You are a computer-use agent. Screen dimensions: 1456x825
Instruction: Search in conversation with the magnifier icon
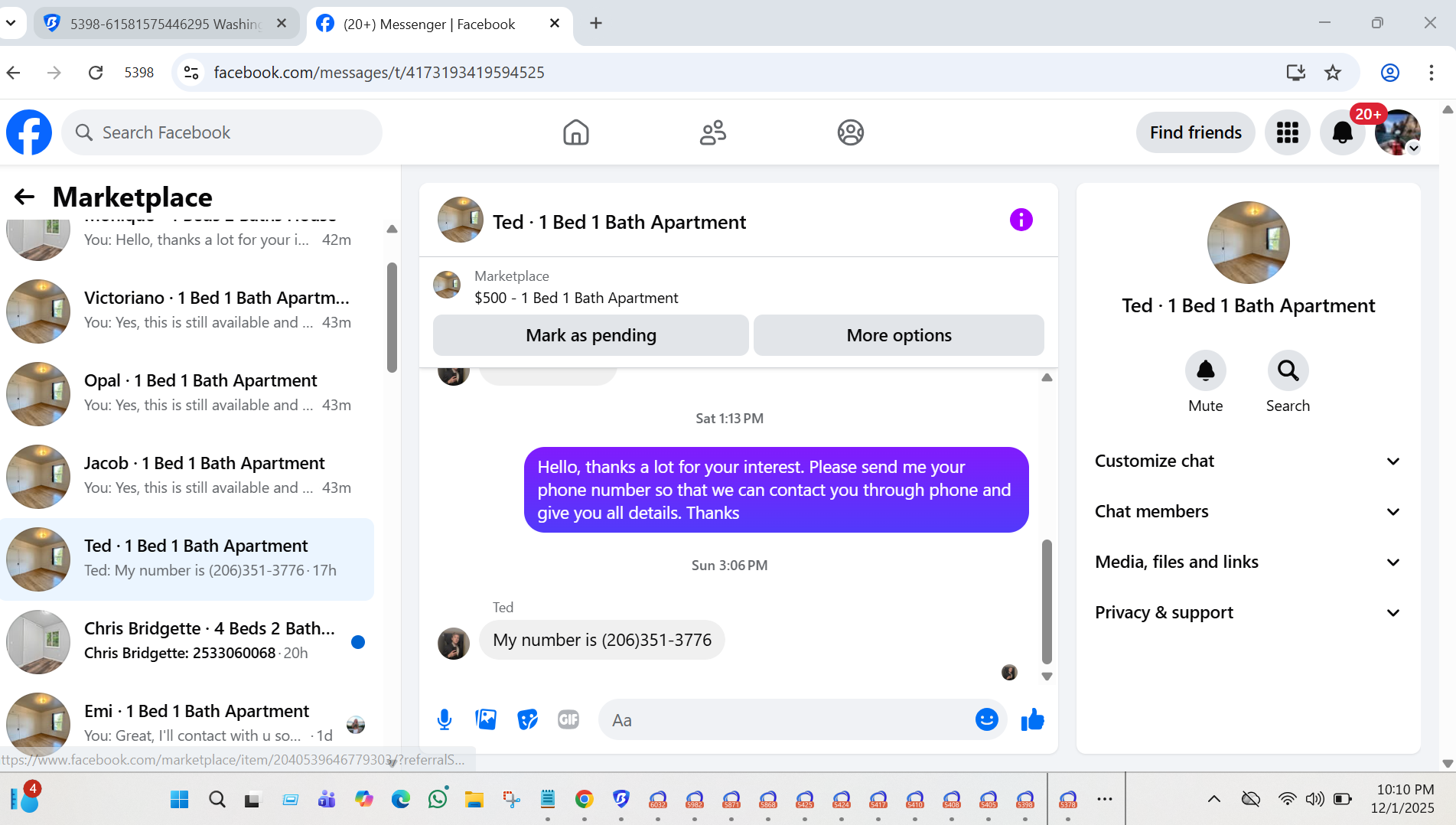click(1288, 370)
